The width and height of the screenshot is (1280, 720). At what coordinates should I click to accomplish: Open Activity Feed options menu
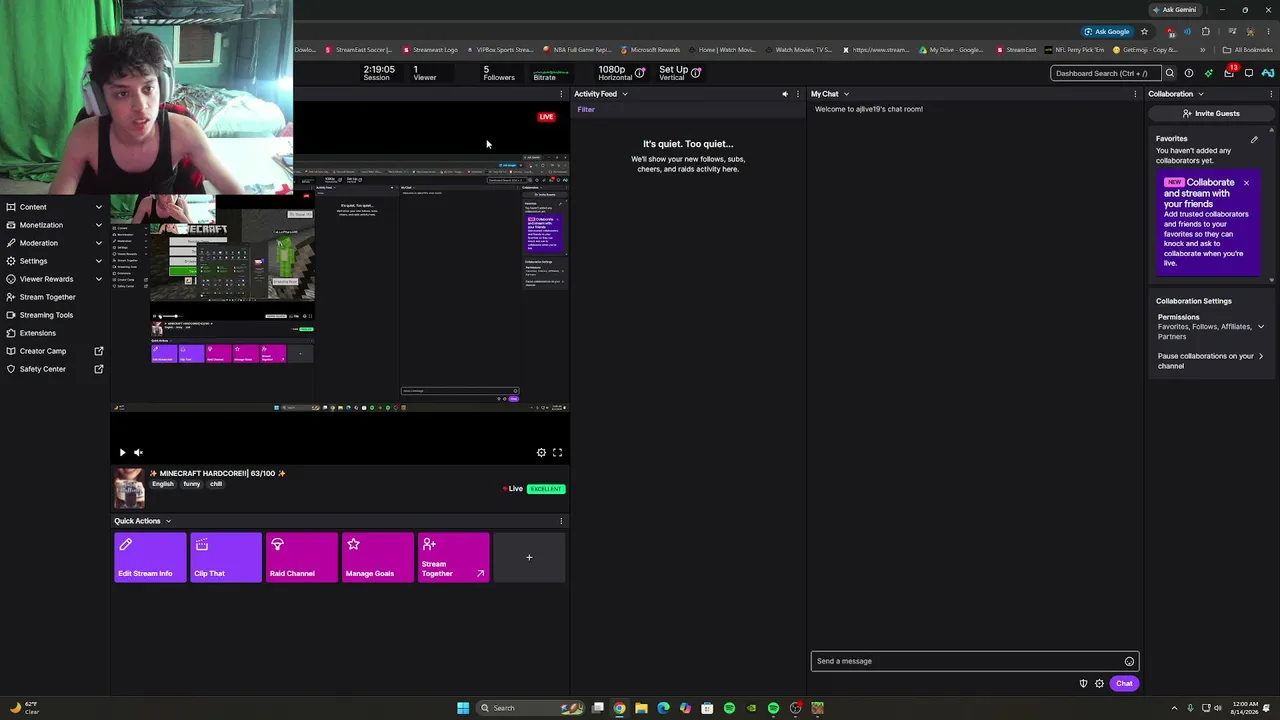tap(797, 94)
